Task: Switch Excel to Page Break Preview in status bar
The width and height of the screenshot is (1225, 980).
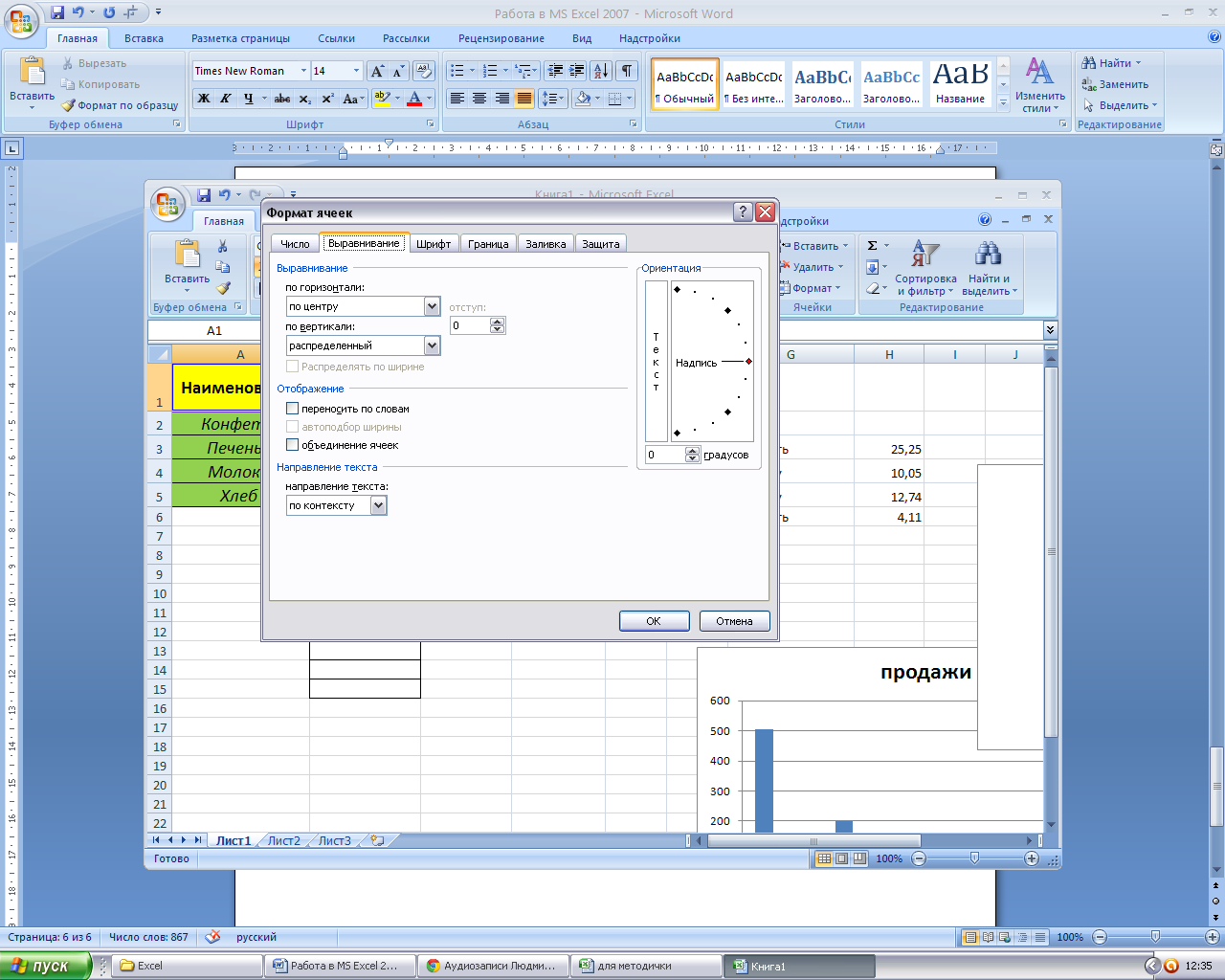Action: click(x=860, y=858)
